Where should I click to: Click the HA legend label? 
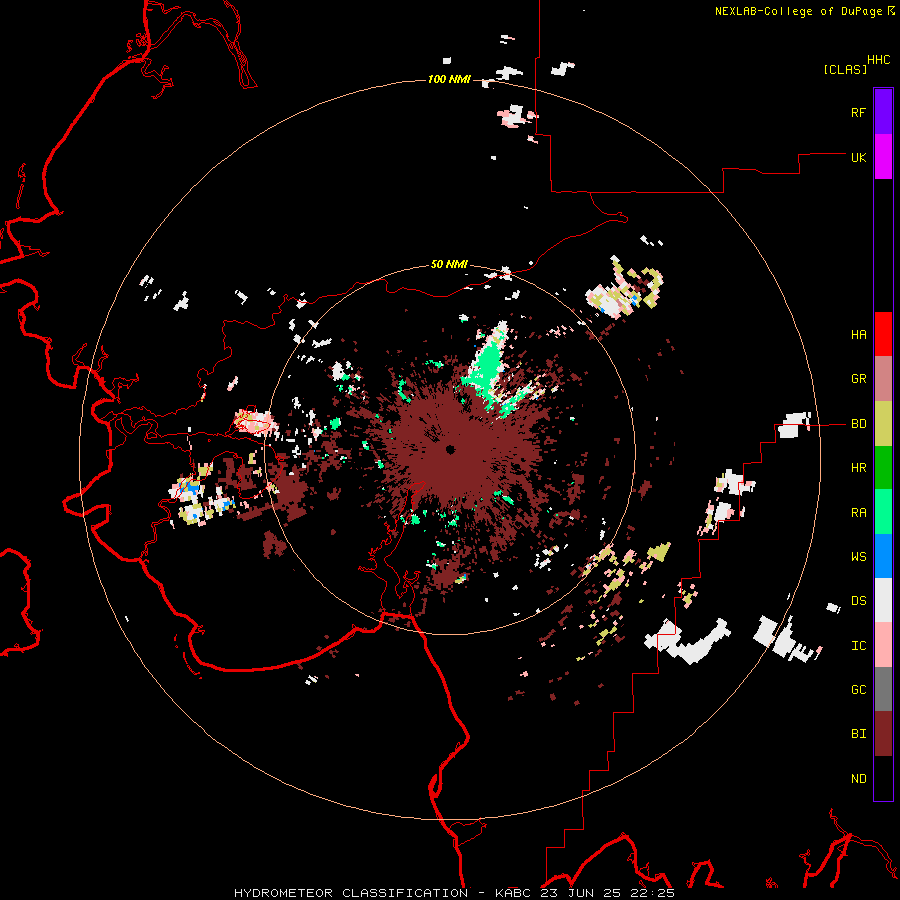point(858,335)
